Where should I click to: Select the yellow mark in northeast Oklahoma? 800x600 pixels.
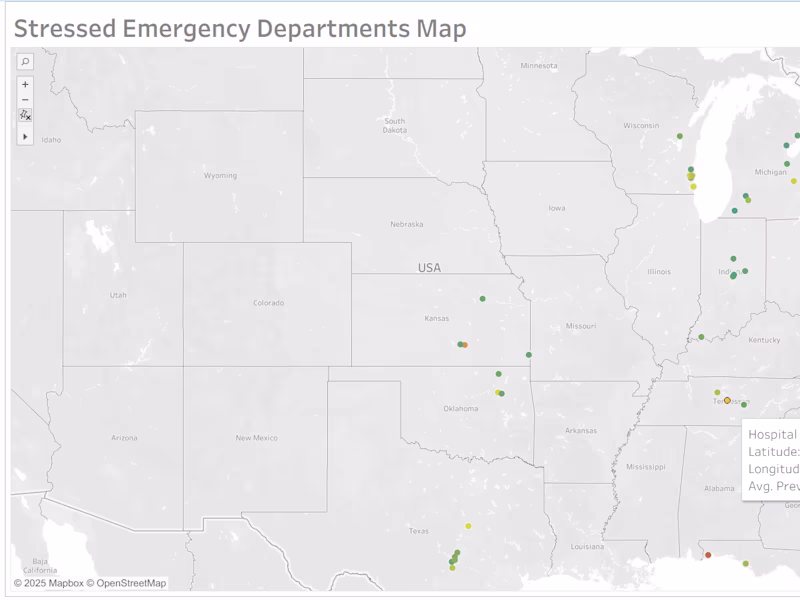click(x=497, y=392)
